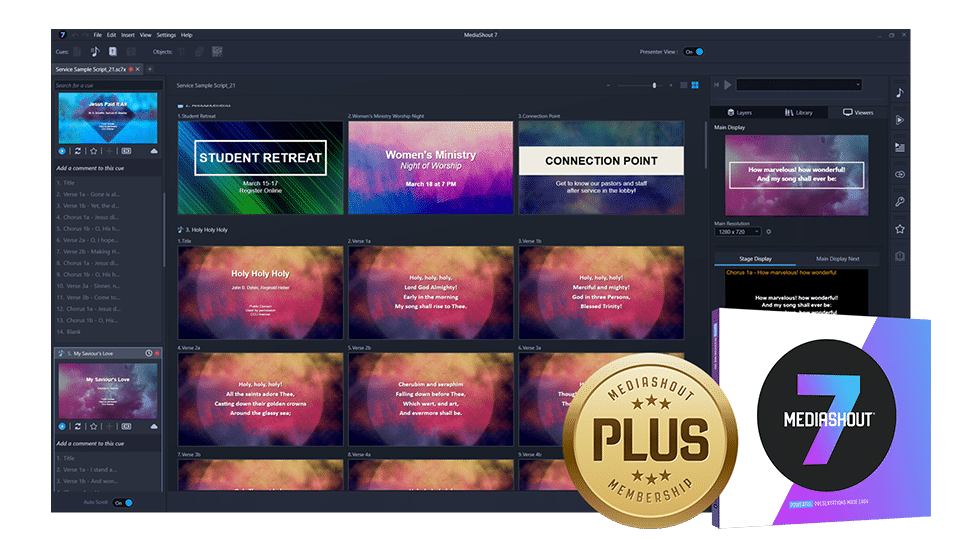Click the loop icon under My Saviour's Love
Screen dimensions: 960x540
point(77,426)
